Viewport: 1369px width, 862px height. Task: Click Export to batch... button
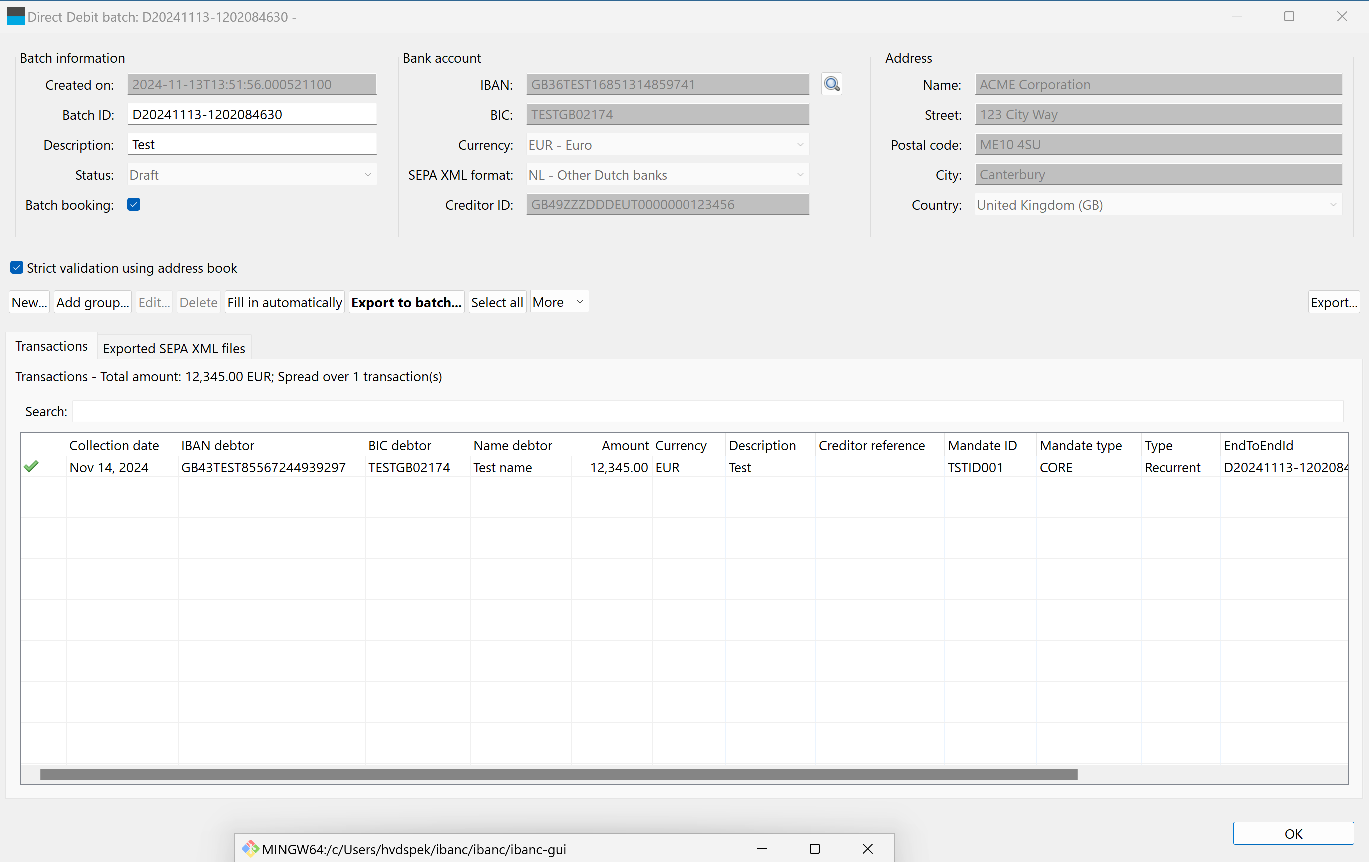point(406,302)
